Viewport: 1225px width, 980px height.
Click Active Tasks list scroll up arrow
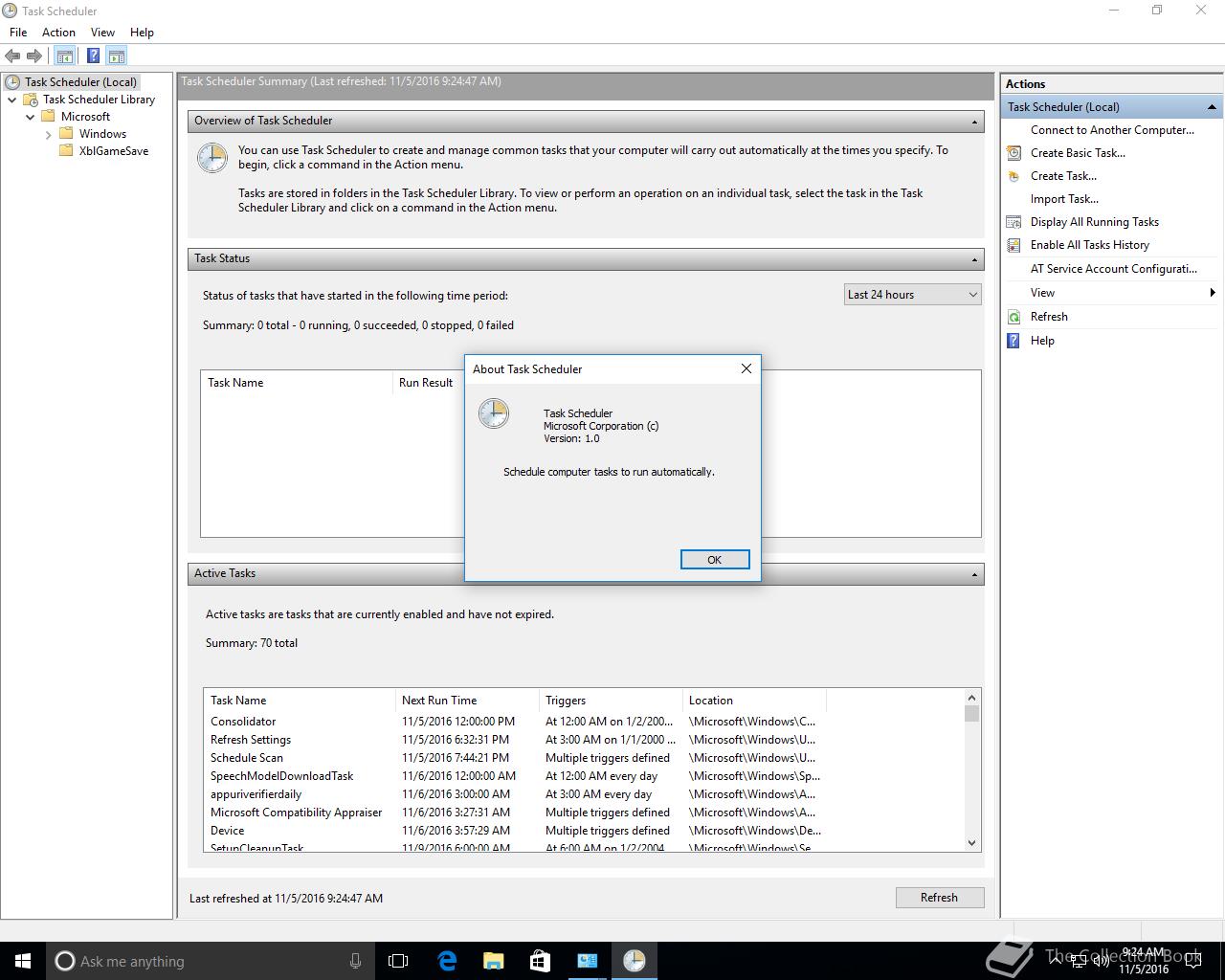(972, 698)
